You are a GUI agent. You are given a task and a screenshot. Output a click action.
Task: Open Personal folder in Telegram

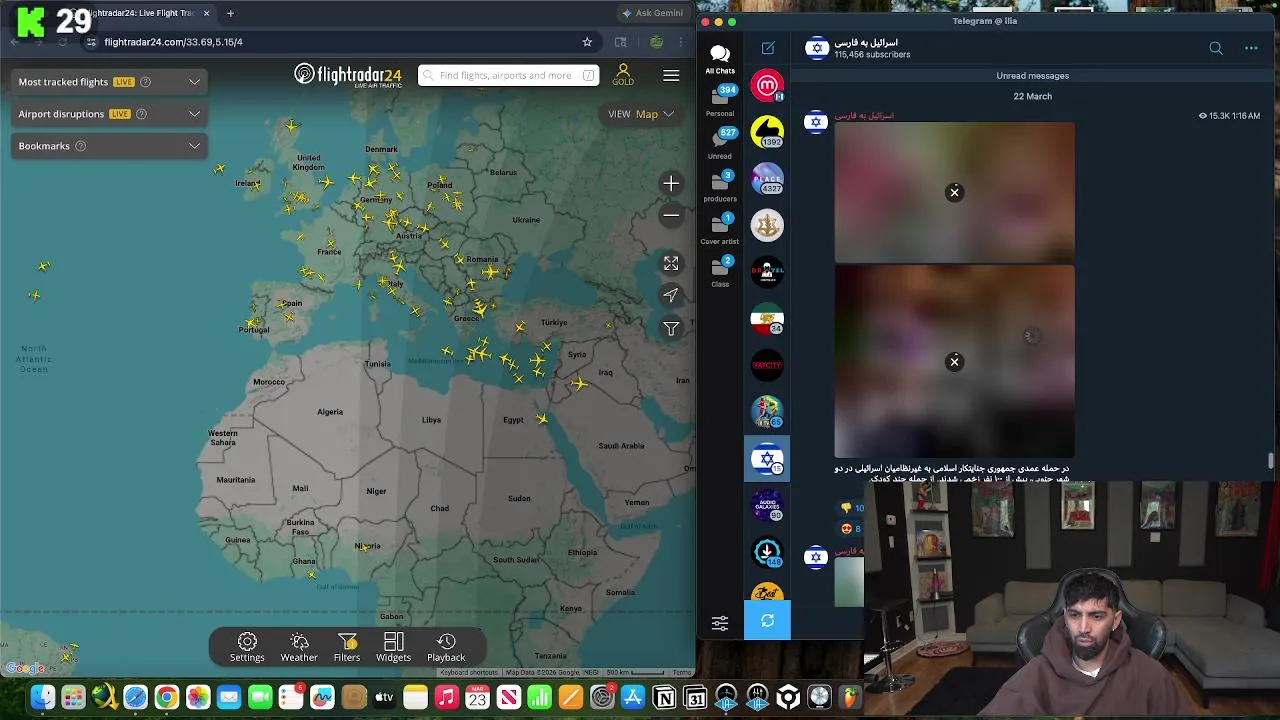coord(720,102)
